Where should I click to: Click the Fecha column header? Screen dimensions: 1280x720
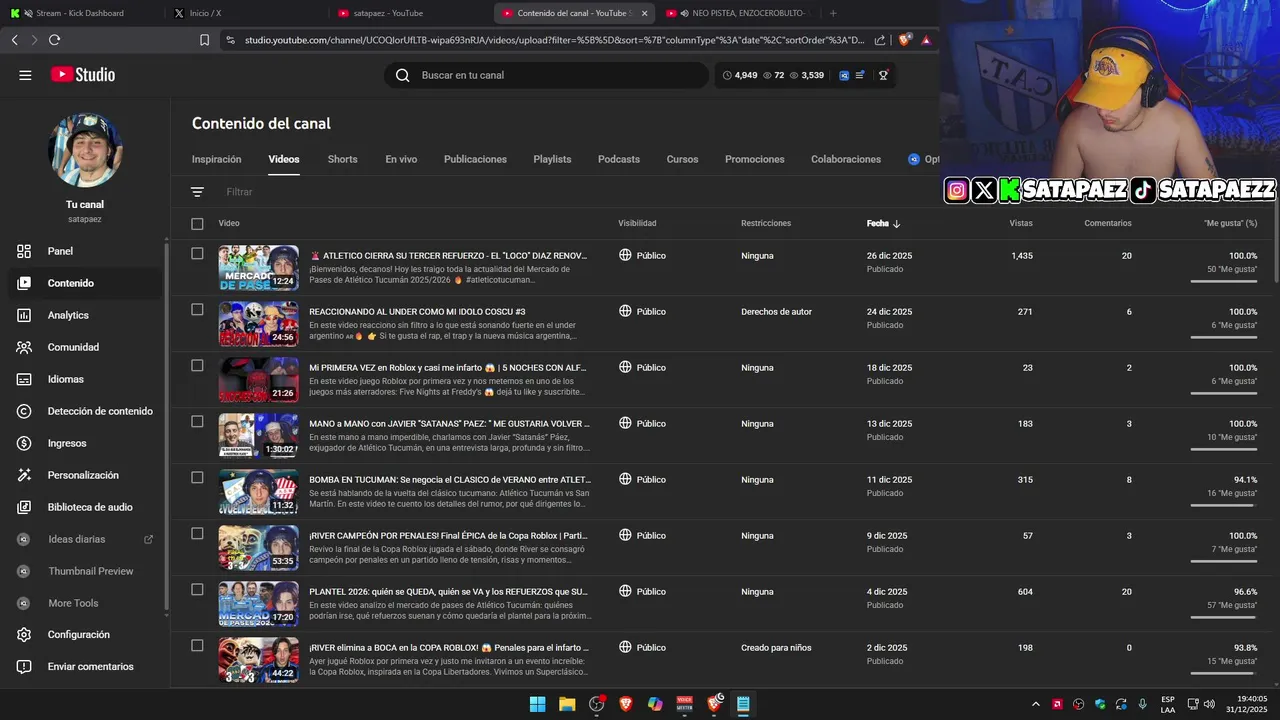point(883,224)
